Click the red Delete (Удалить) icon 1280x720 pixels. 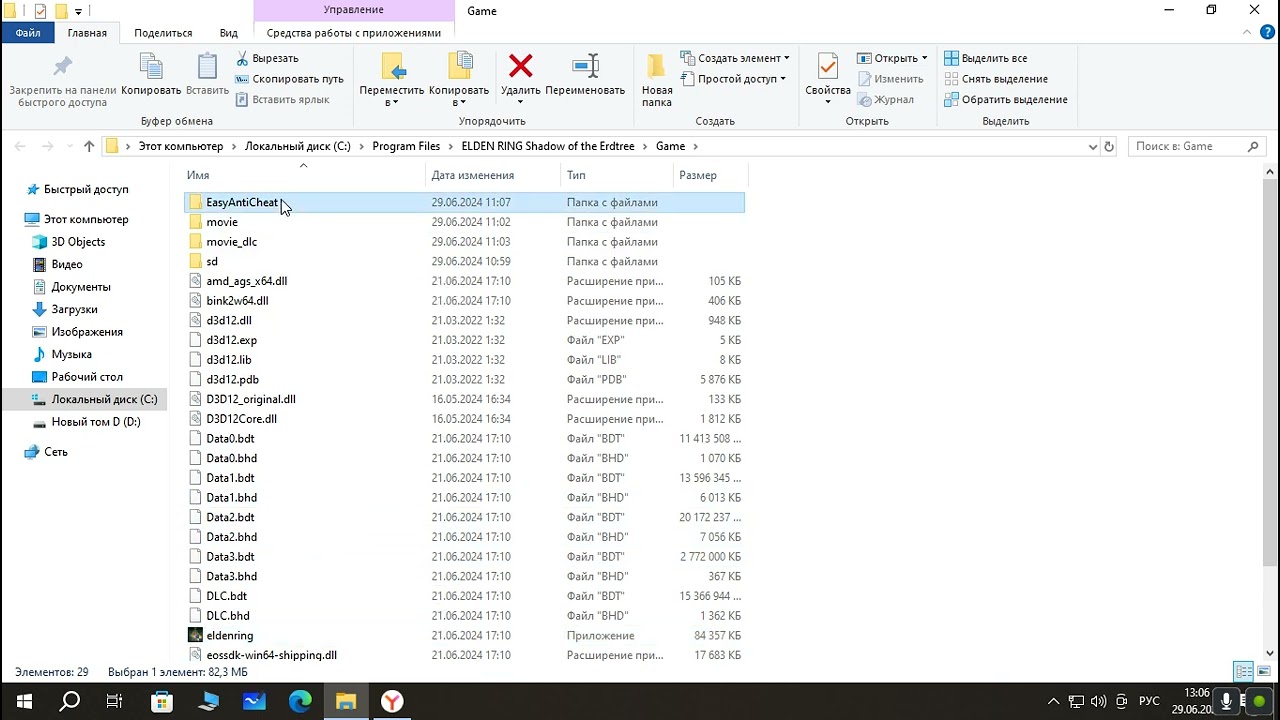click(520, 68)
